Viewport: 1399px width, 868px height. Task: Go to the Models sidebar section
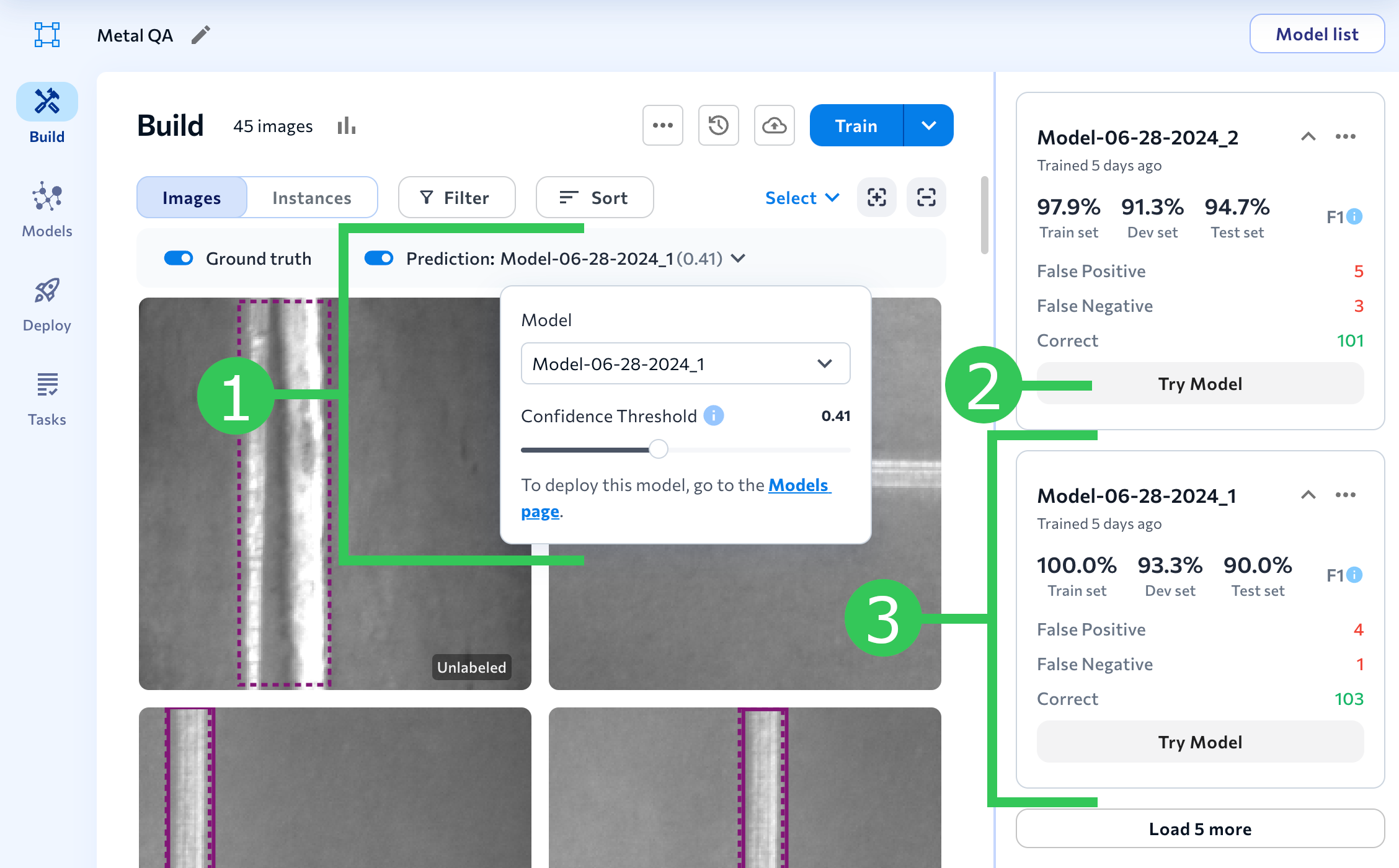point(47,210)
